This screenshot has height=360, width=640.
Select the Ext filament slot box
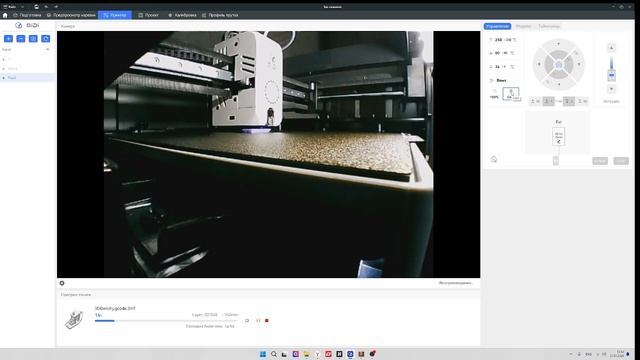coord(559,136)
